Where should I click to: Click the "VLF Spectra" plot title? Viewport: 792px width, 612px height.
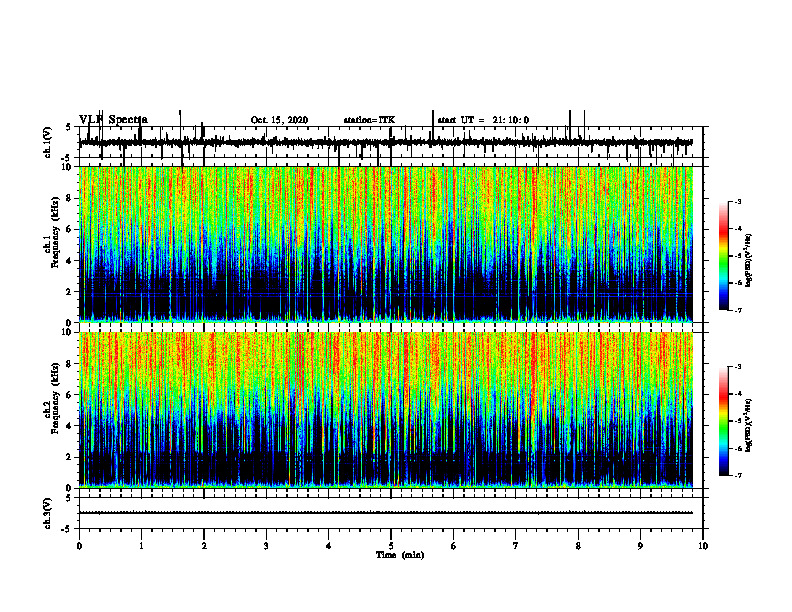(113, 120)
